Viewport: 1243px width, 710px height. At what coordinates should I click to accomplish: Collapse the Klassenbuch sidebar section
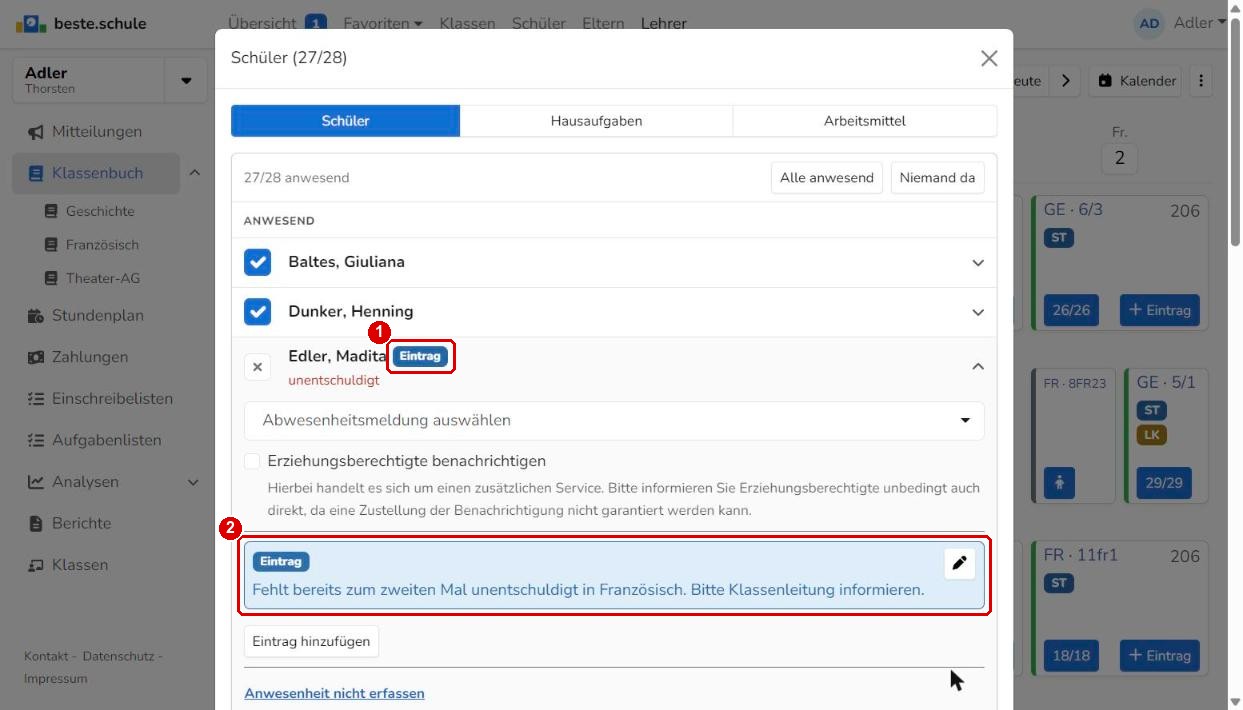(x=195, y=173)
